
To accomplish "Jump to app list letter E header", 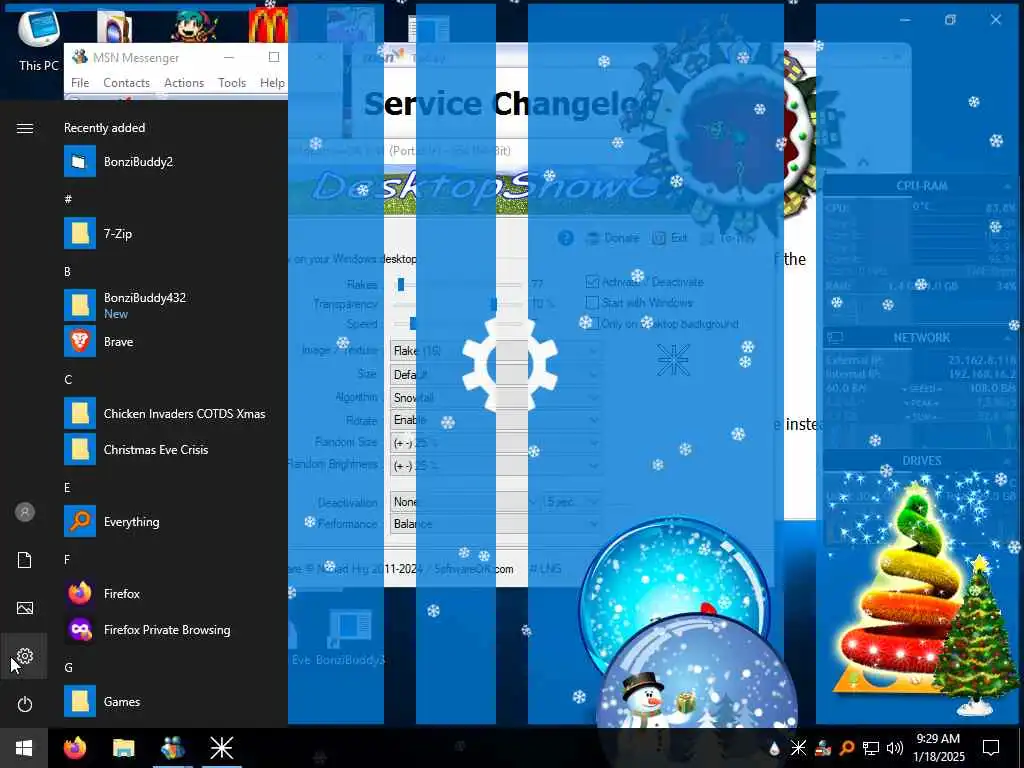I will click(67, 487).
